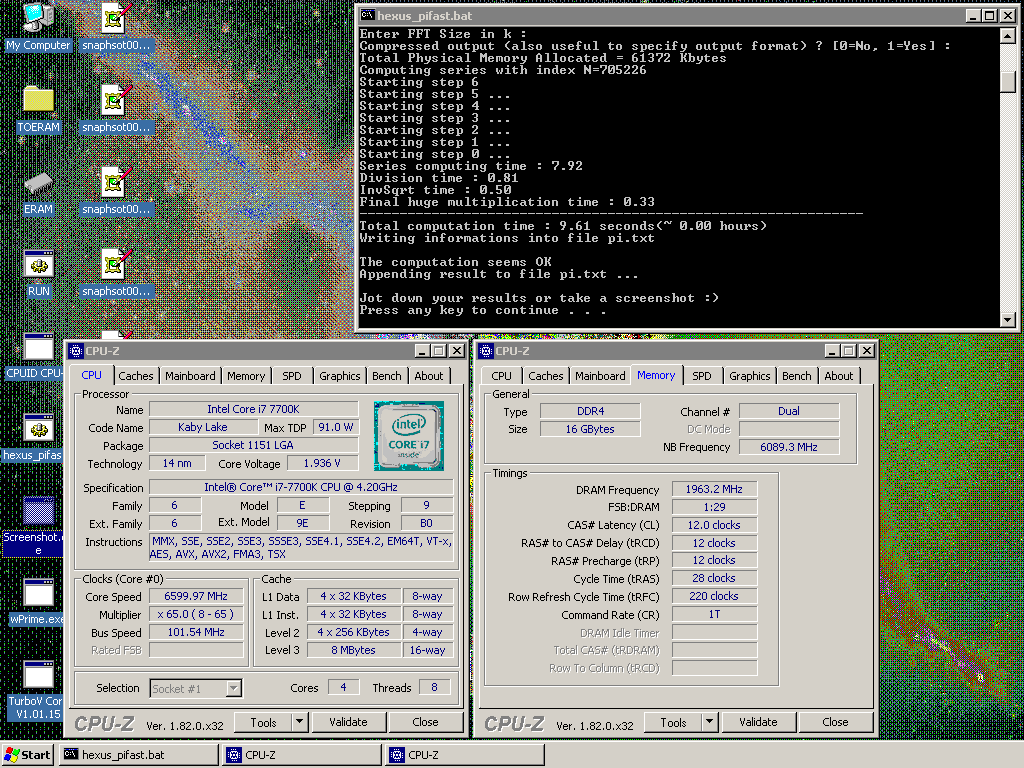Click the console vertical scrollbar thumb
1024x768 pixels.
(x=1008, y=81)
